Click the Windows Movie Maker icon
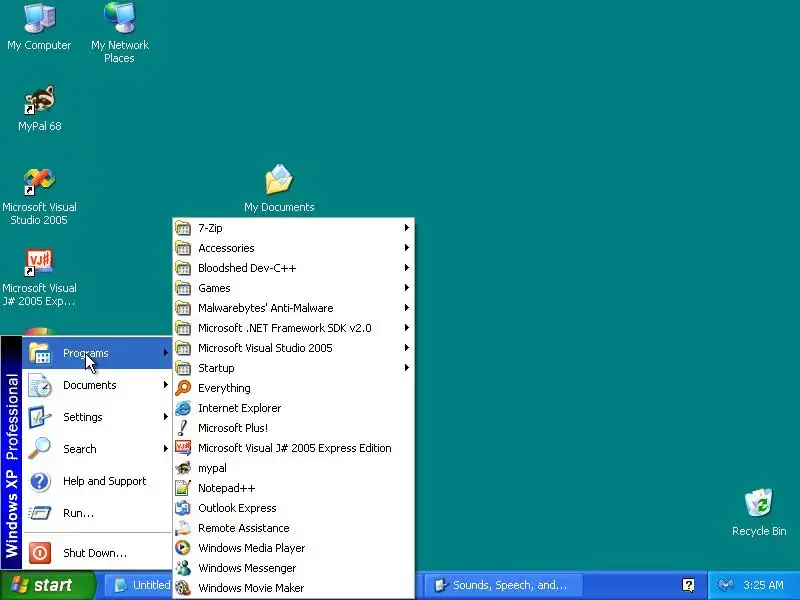Screen dimensions: 800x600 click(183, 588)
